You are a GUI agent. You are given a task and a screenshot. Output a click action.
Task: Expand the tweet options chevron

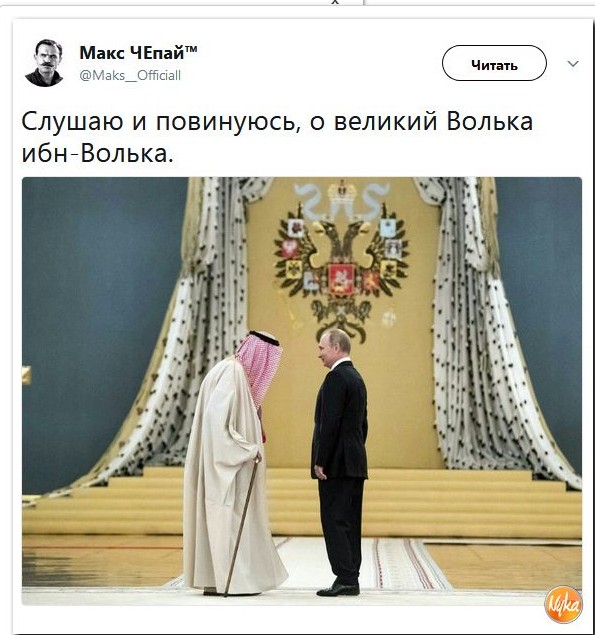(573, 64)
